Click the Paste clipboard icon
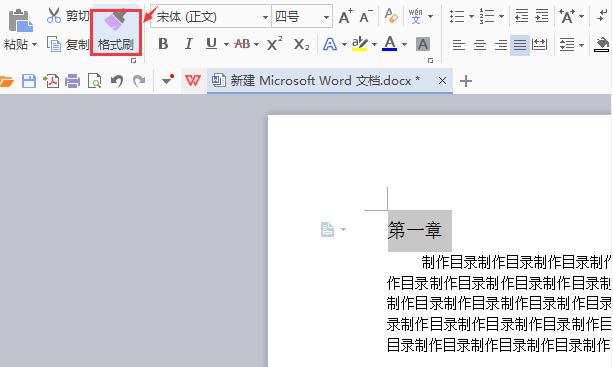613x367 pixels. (x=20, y=20)
